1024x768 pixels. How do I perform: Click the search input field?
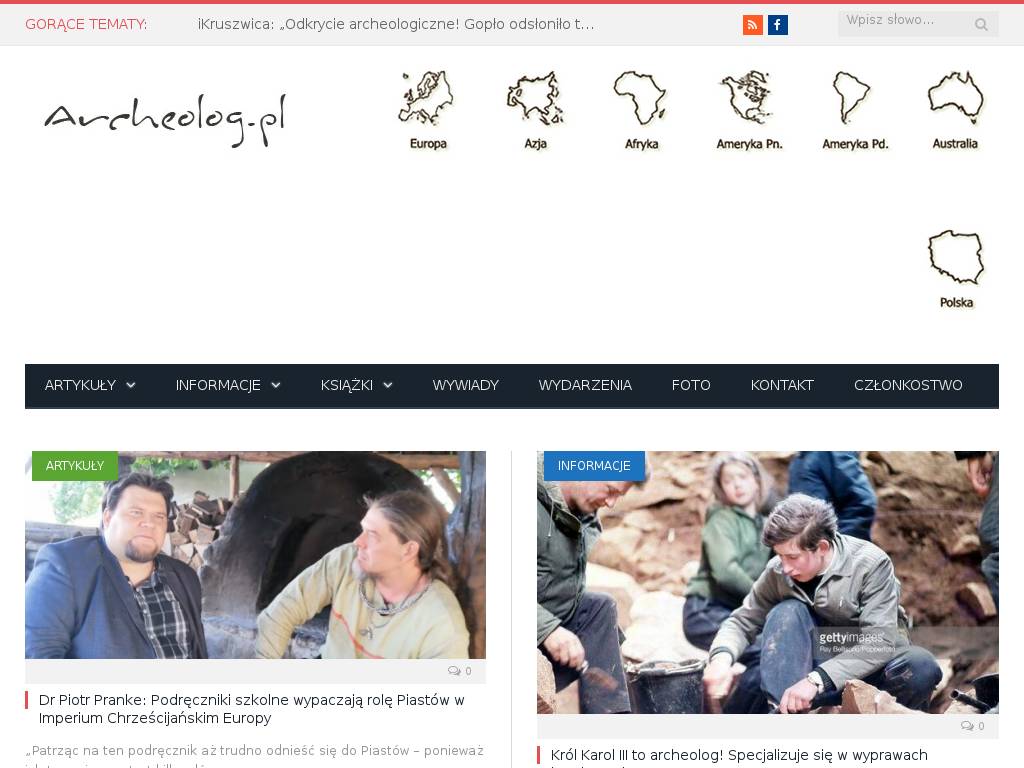tap(900, 21)
